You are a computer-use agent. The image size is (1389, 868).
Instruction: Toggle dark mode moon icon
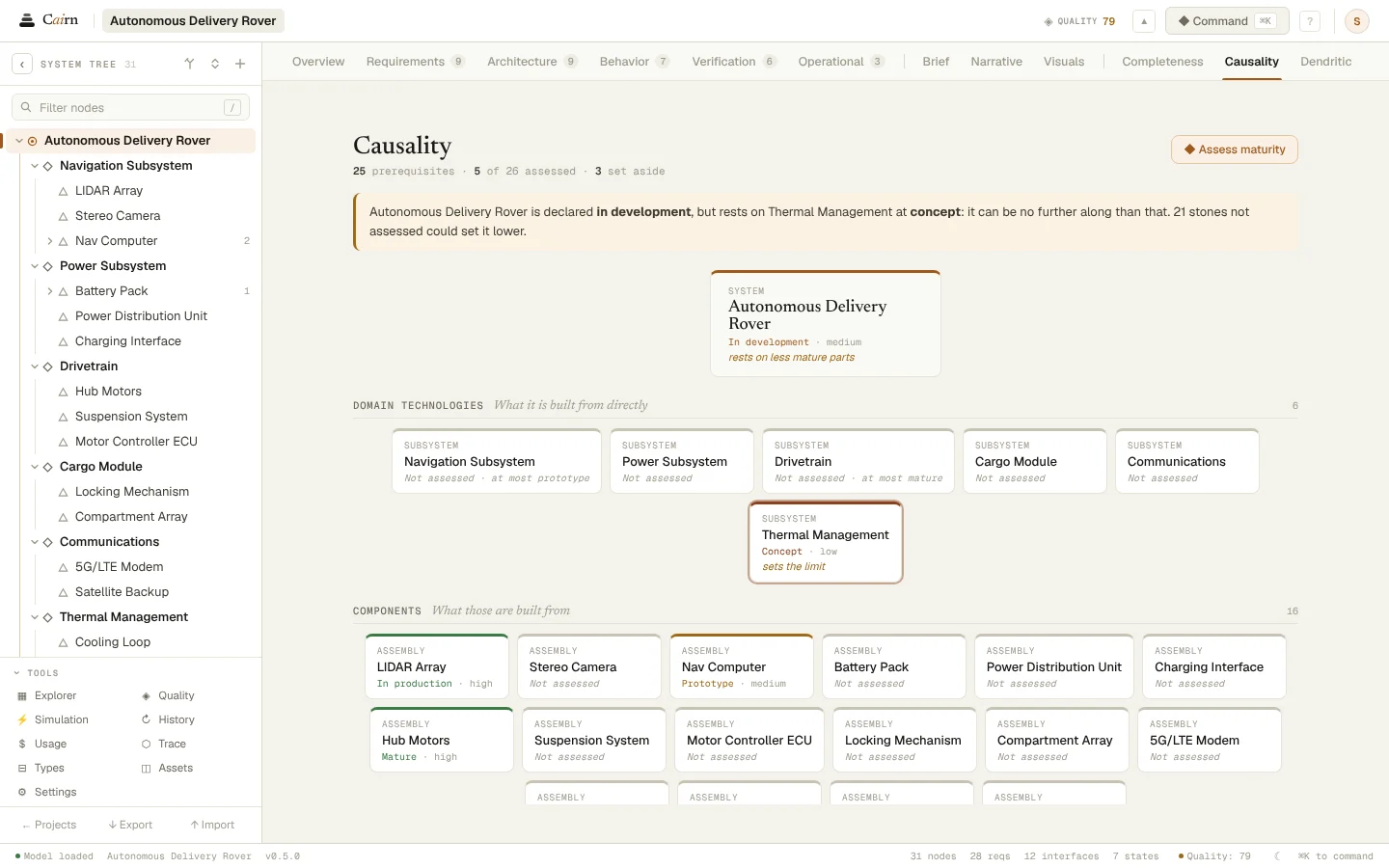click(1277, 856)
